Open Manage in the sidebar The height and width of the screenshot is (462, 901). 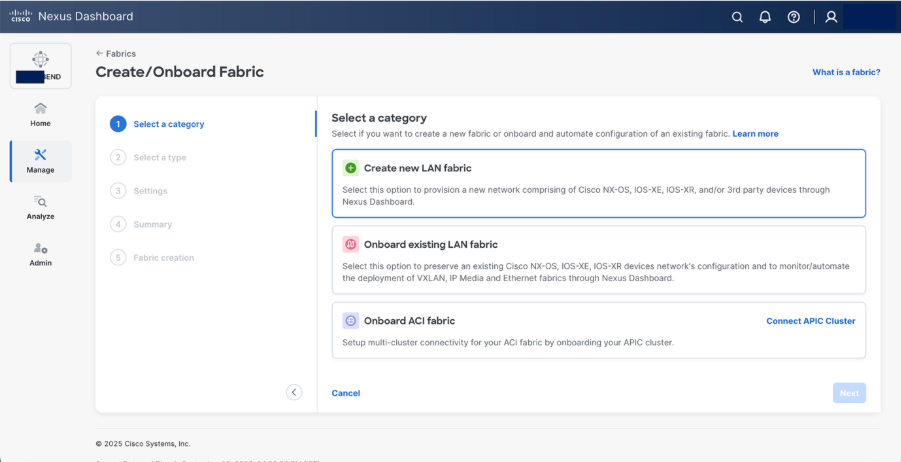click(40, 160)
